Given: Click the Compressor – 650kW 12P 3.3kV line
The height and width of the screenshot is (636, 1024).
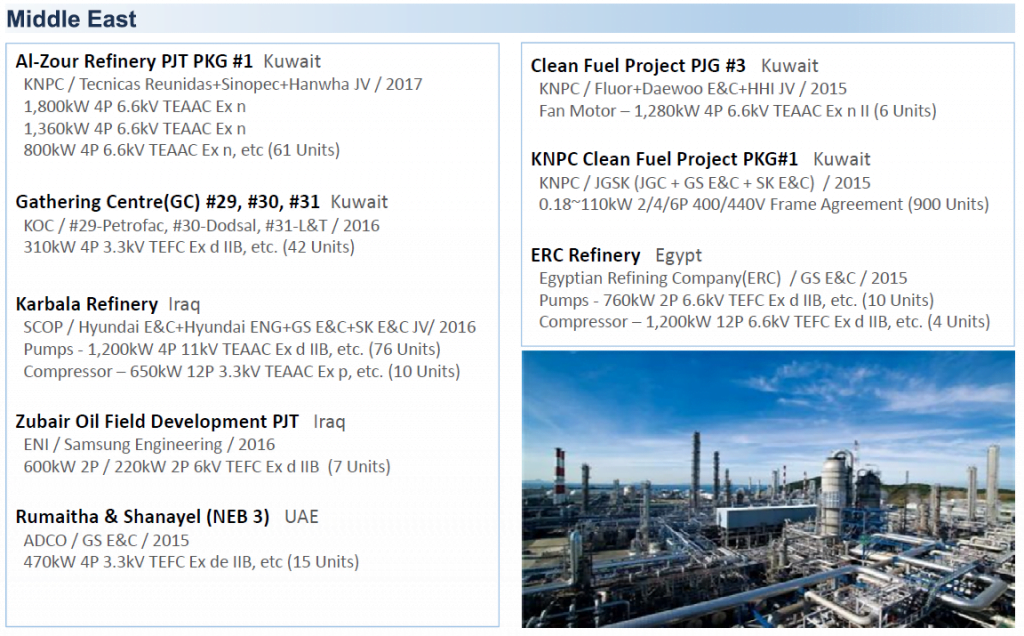Looking at the screenshot, I should [x=242, y=372].
